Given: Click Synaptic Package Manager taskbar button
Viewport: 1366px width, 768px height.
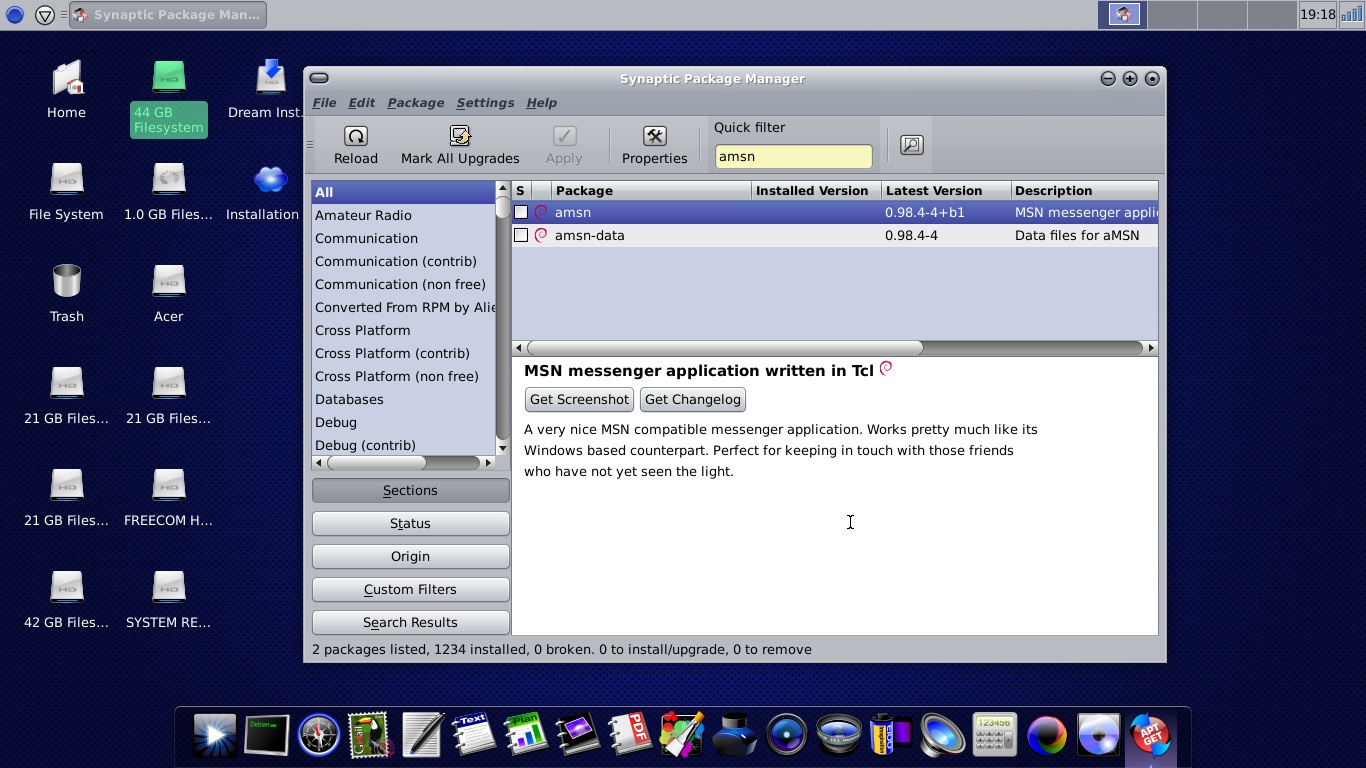Looking at the screenshot, I should point(167,15).
